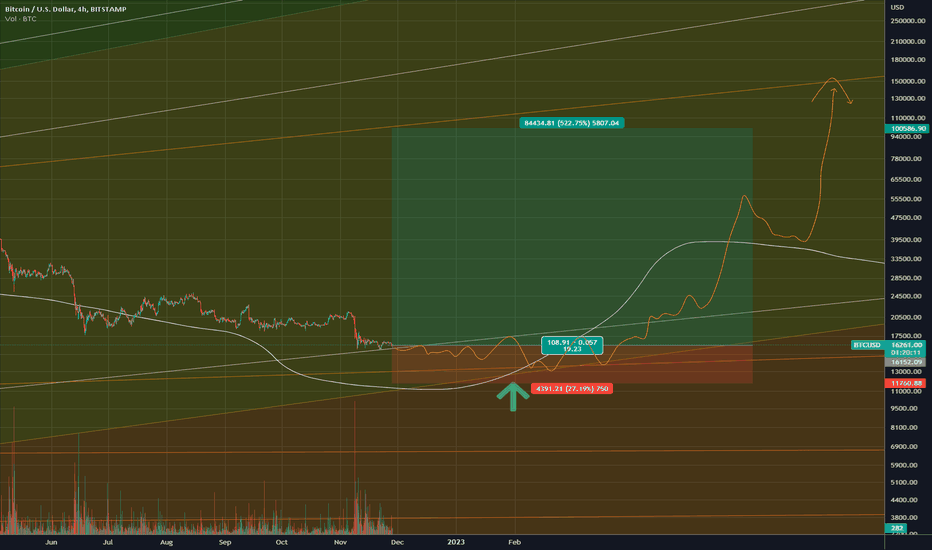
Task: Click the Jul label on the time axis
Action: (x=108, y=542)
